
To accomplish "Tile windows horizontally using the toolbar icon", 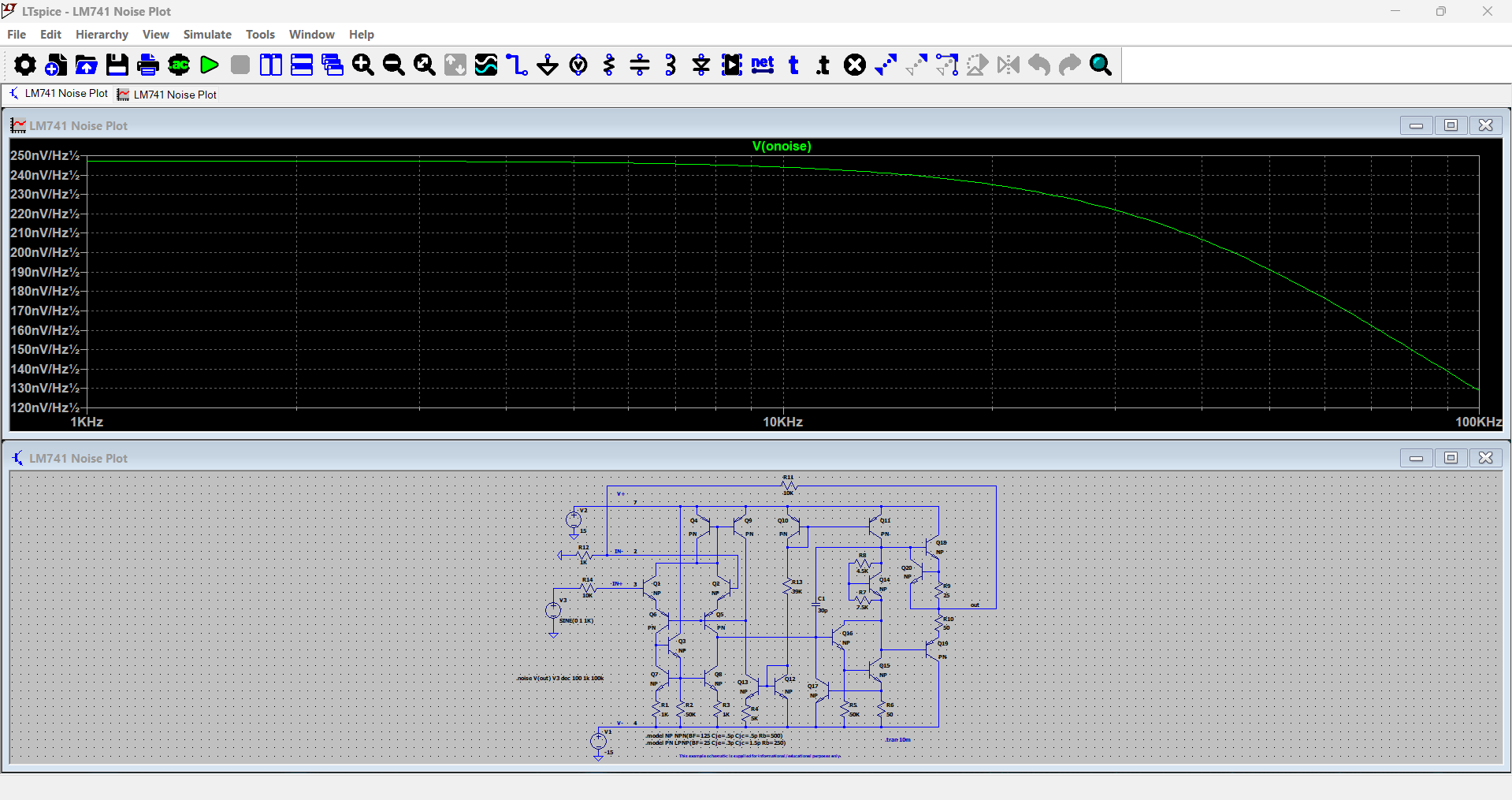I will (x=302, y=65).
